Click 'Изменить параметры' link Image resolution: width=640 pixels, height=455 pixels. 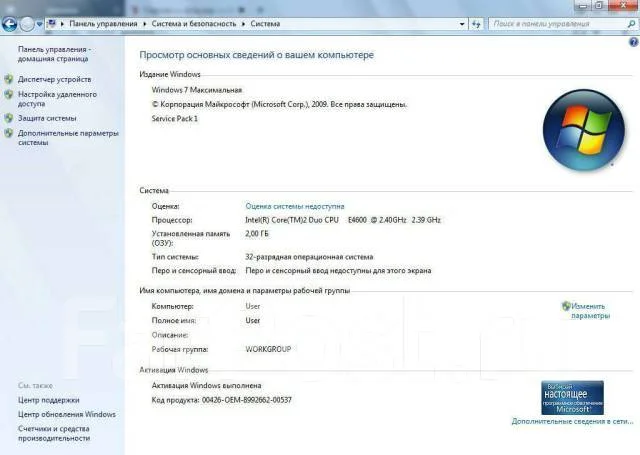point(590,311)
